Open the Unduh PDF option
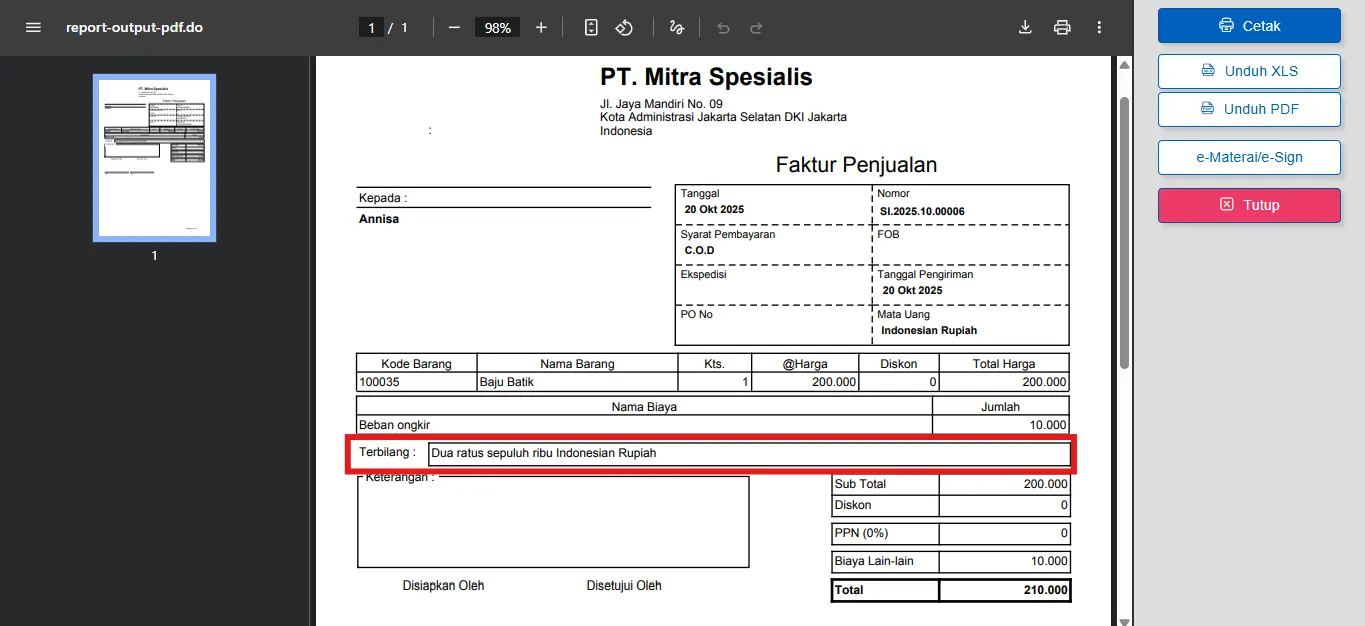This screenshot has height=626, width=1365. point(1248,109)
